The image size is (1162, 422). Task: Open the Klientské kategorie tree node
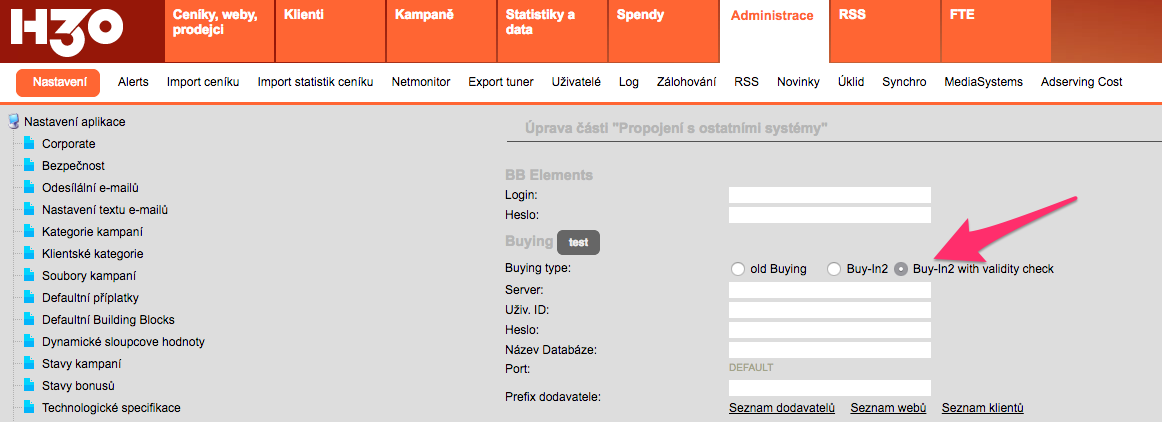92,254
